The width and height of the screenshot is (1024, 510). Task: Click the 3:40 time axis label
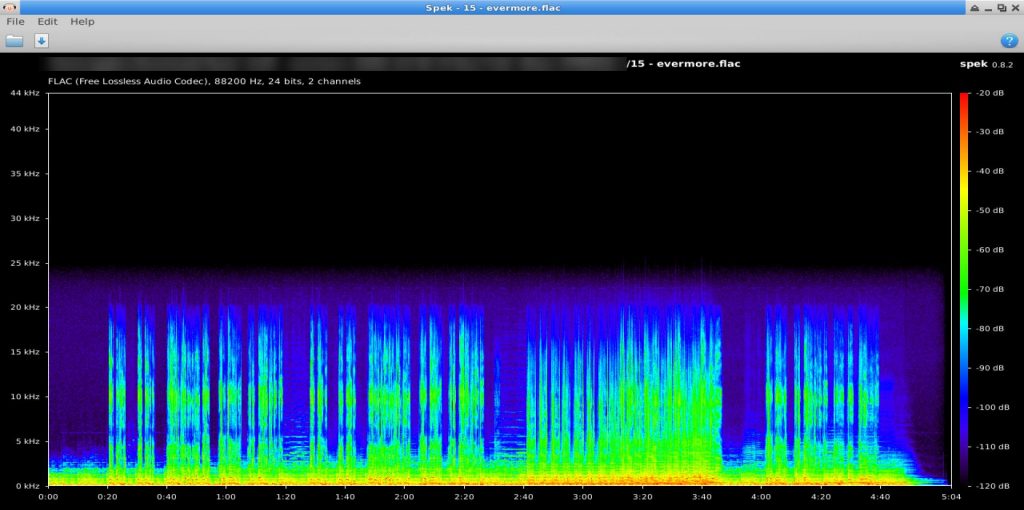pos(701,496)
